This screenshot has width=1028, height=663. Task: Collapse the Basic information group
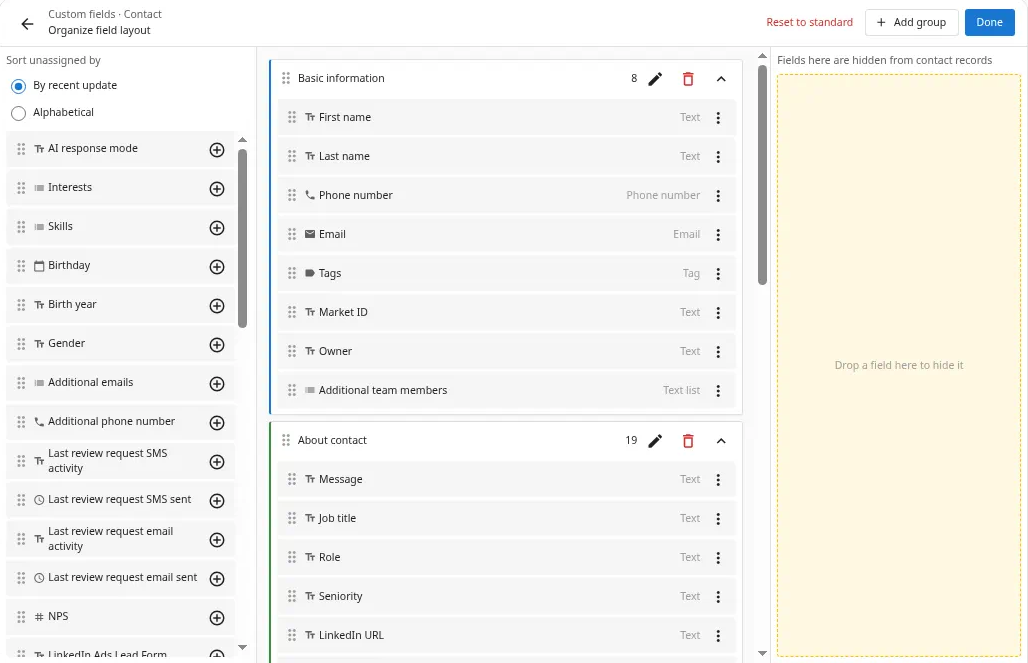pyautogui.click(x=721, y=79)
